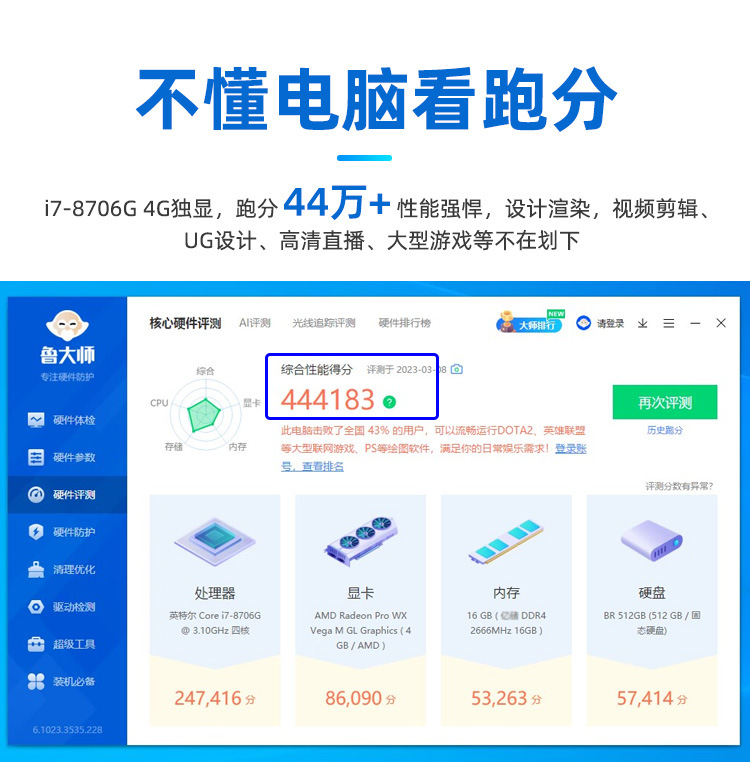The height and width of the screenshot is (764, 750).
Task: Click the 评测分数有异常? link
Action: click(x=679, y=486)
